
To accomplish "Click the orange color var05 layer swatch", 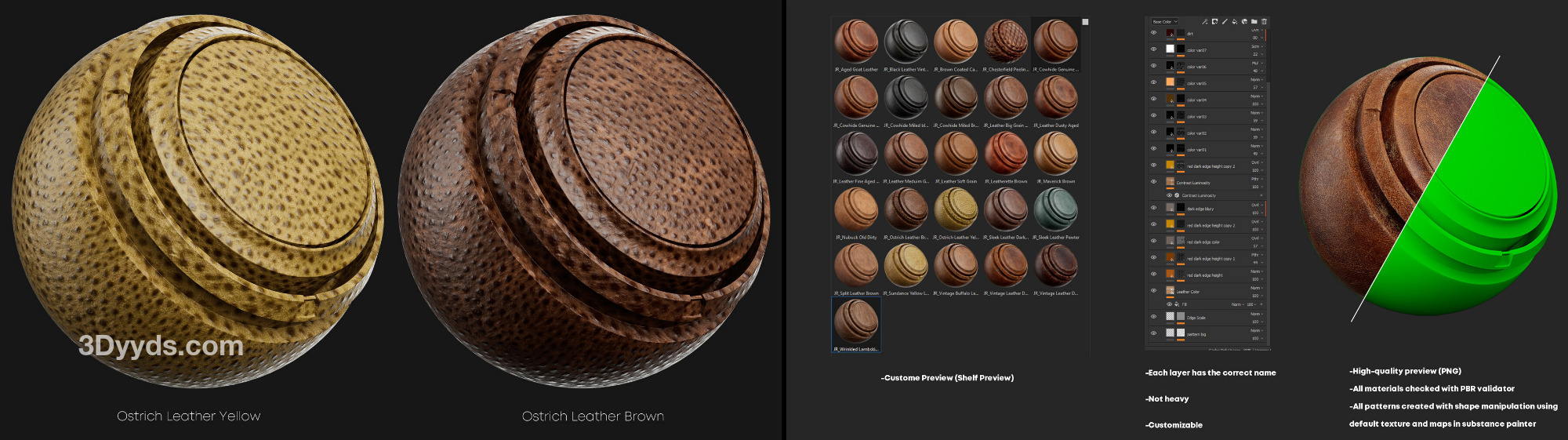I will pyautogui.click(x=1170, y=82).
